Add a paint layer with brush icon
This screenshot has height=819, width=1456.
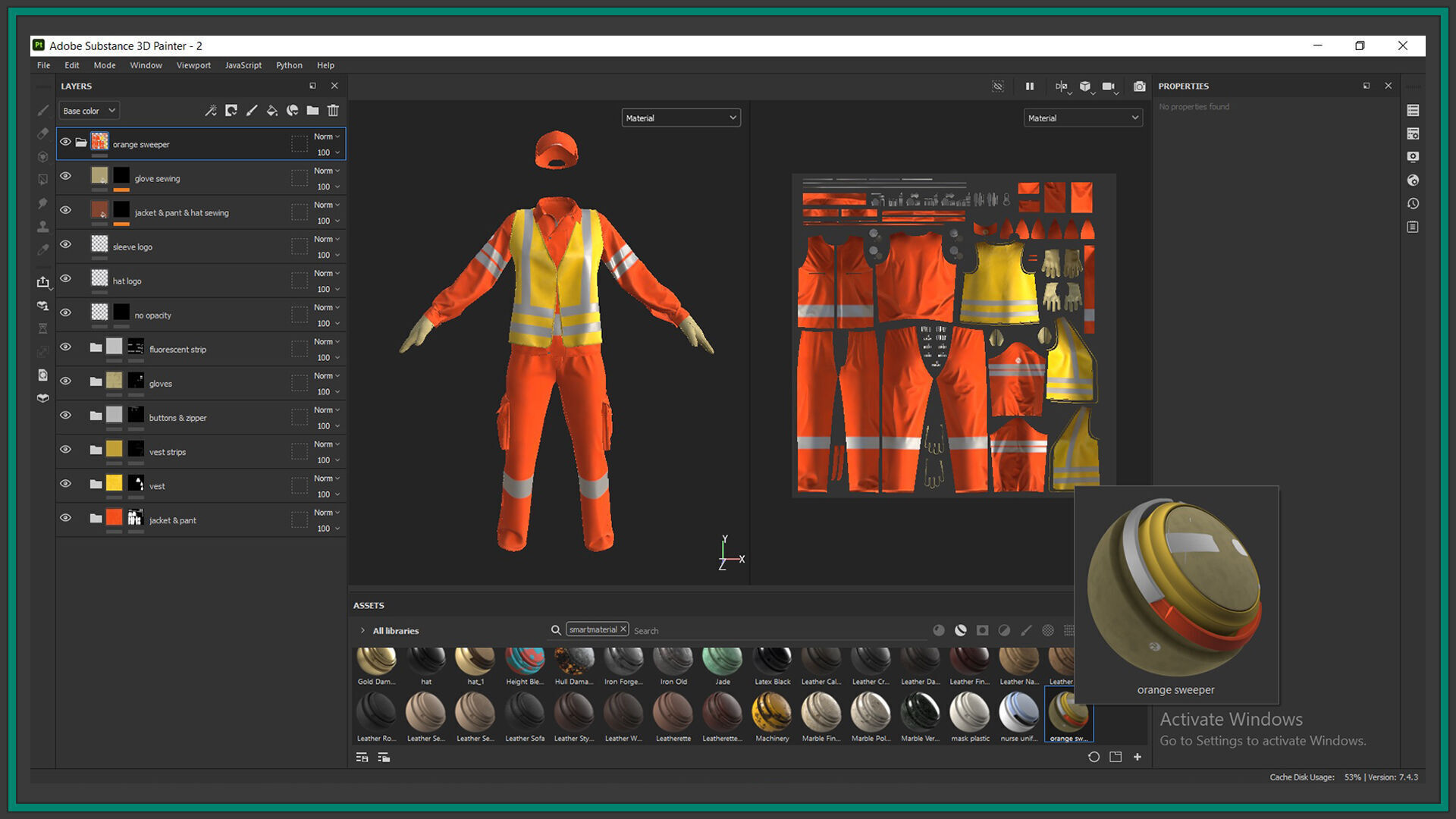[x=252, y=111]
